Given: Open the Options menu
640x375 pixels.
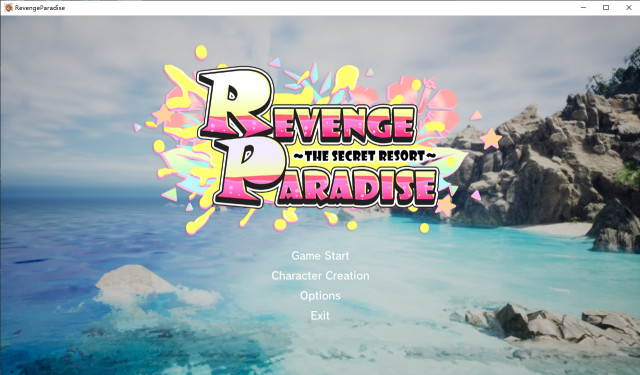Looking at the screenshot, I should coord(320,296).
